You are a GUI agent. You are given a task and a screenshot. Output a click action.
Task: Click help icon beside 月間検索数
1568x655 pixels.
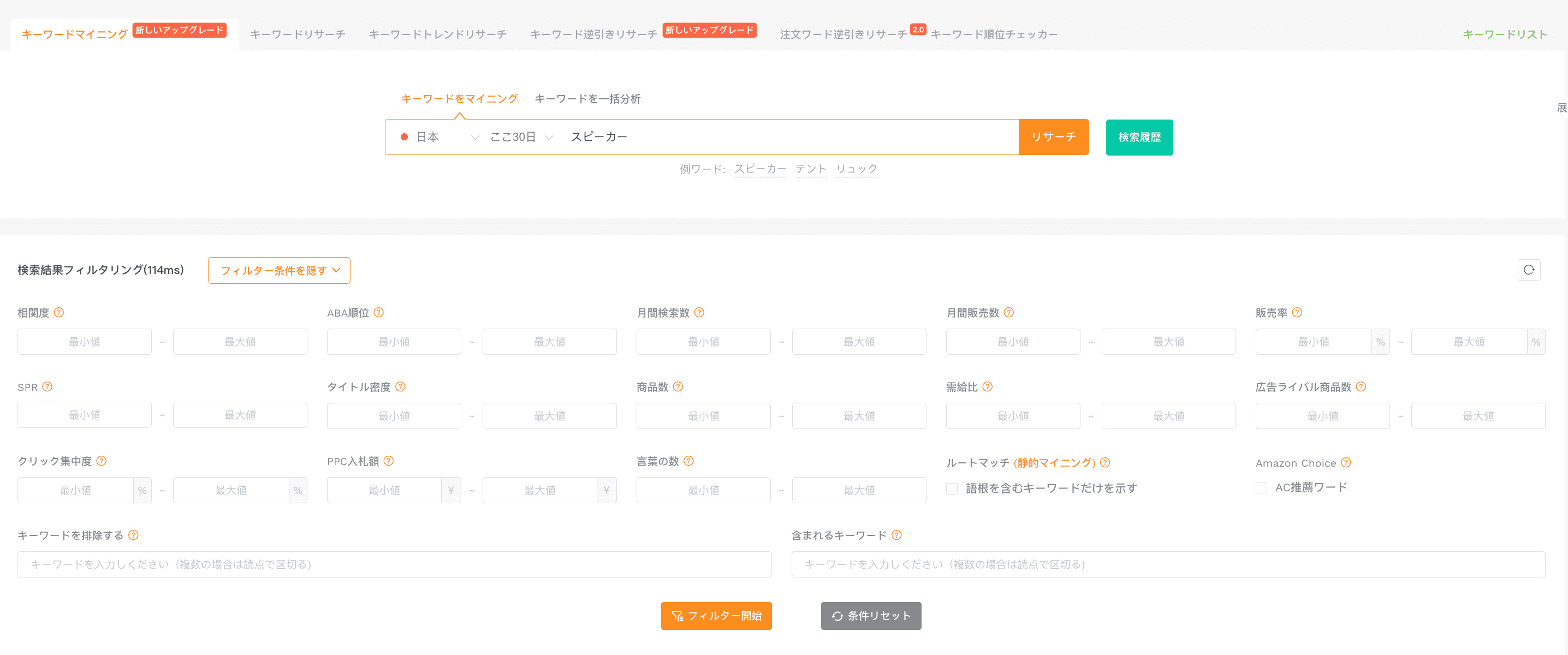point(699,312)
